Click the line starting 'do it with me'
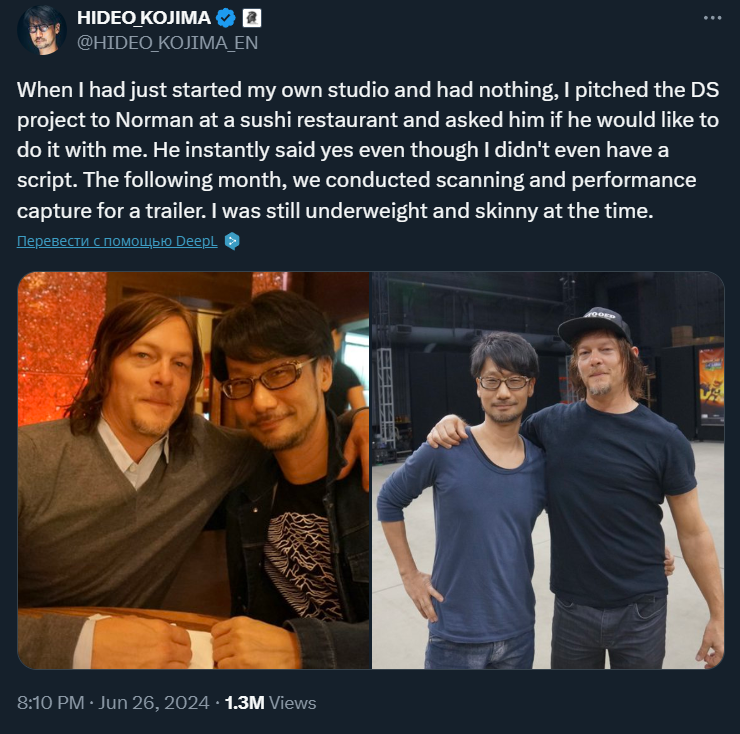This screenshot has height=734, width=740. point(370,152)
